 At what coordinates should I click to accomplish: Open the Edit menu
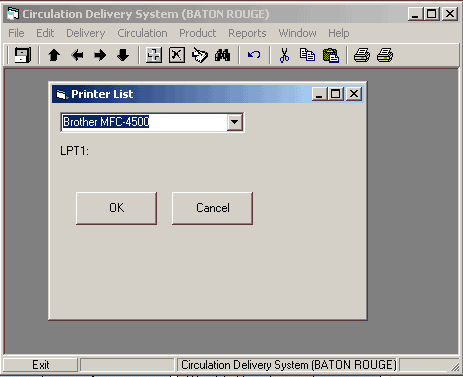point(45,33)
